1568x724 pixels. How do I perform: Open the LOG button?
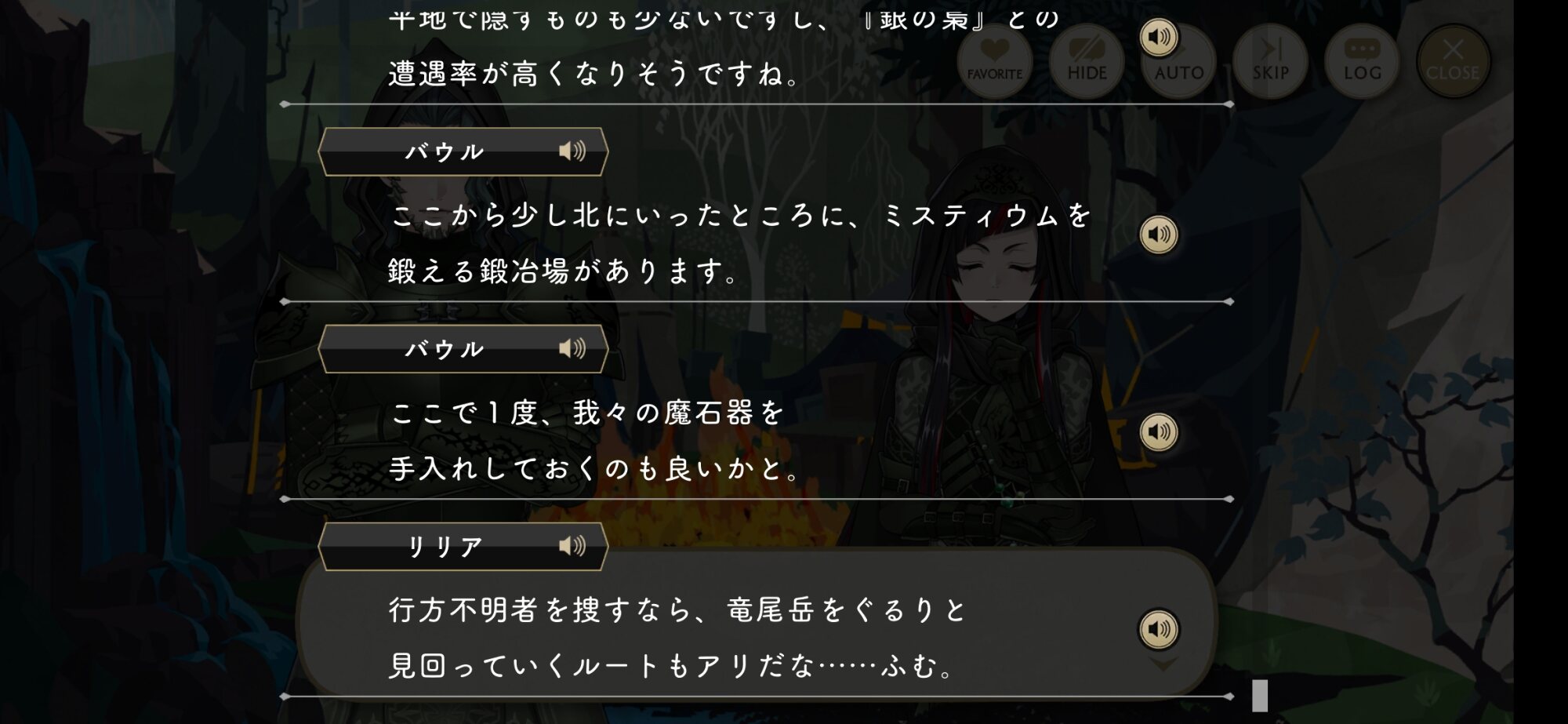coord(1362,61)
